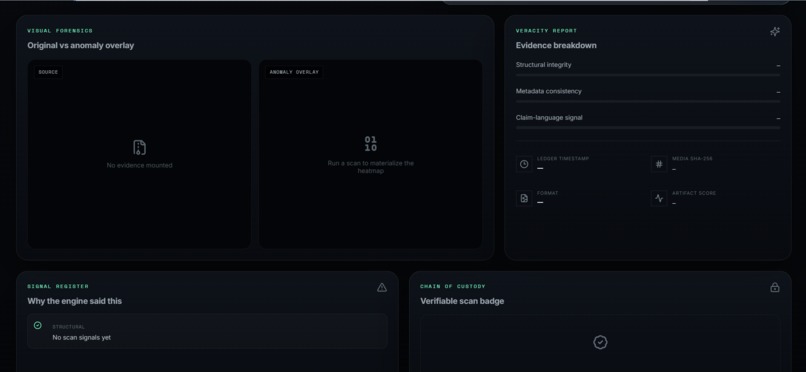Image resolution: width=806 pixels, height=372 pixels.
Task: Click the green check icon beside Structural
Action: [38, 325]
